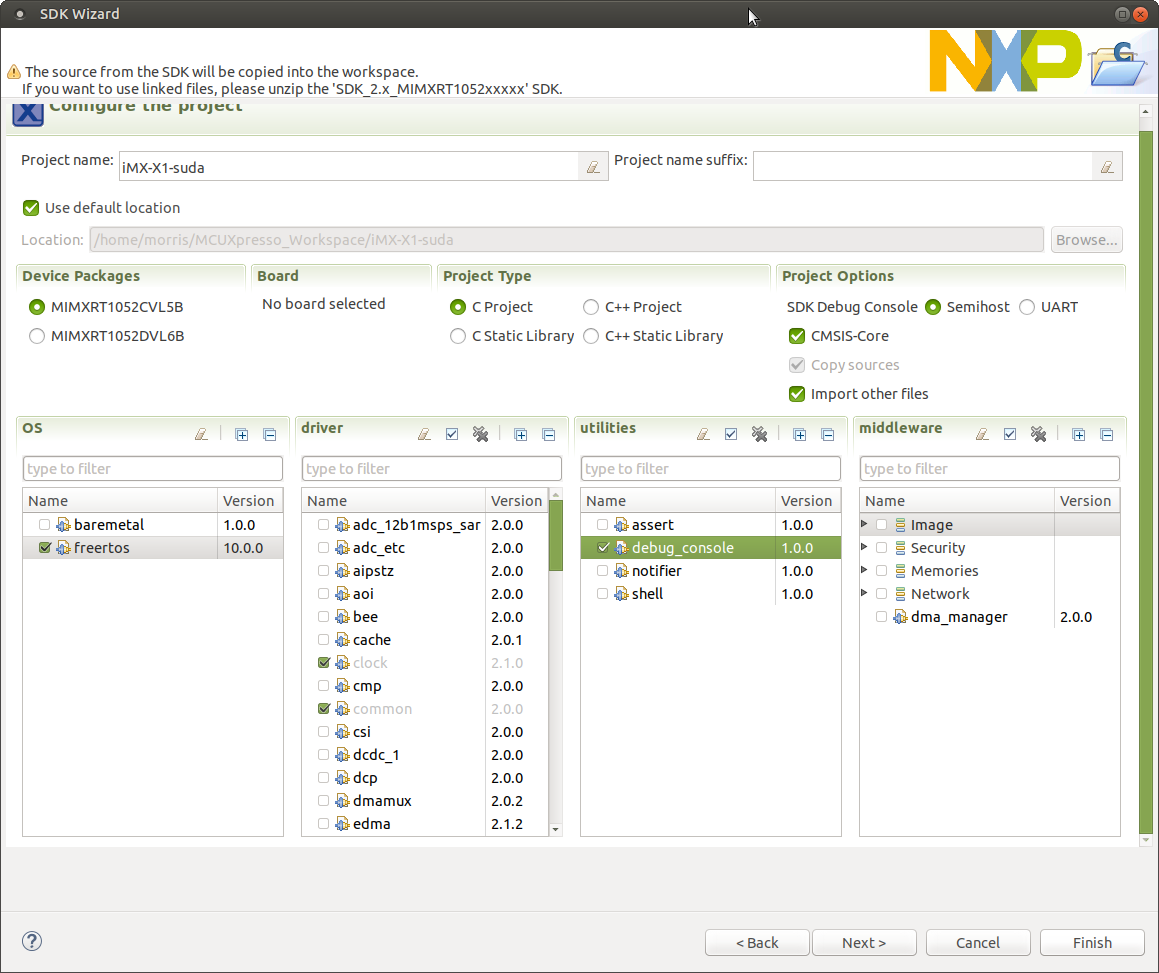Deselect all middleware with the cross icon
Screen dimensions: 1159x973
click(1038, 434)
